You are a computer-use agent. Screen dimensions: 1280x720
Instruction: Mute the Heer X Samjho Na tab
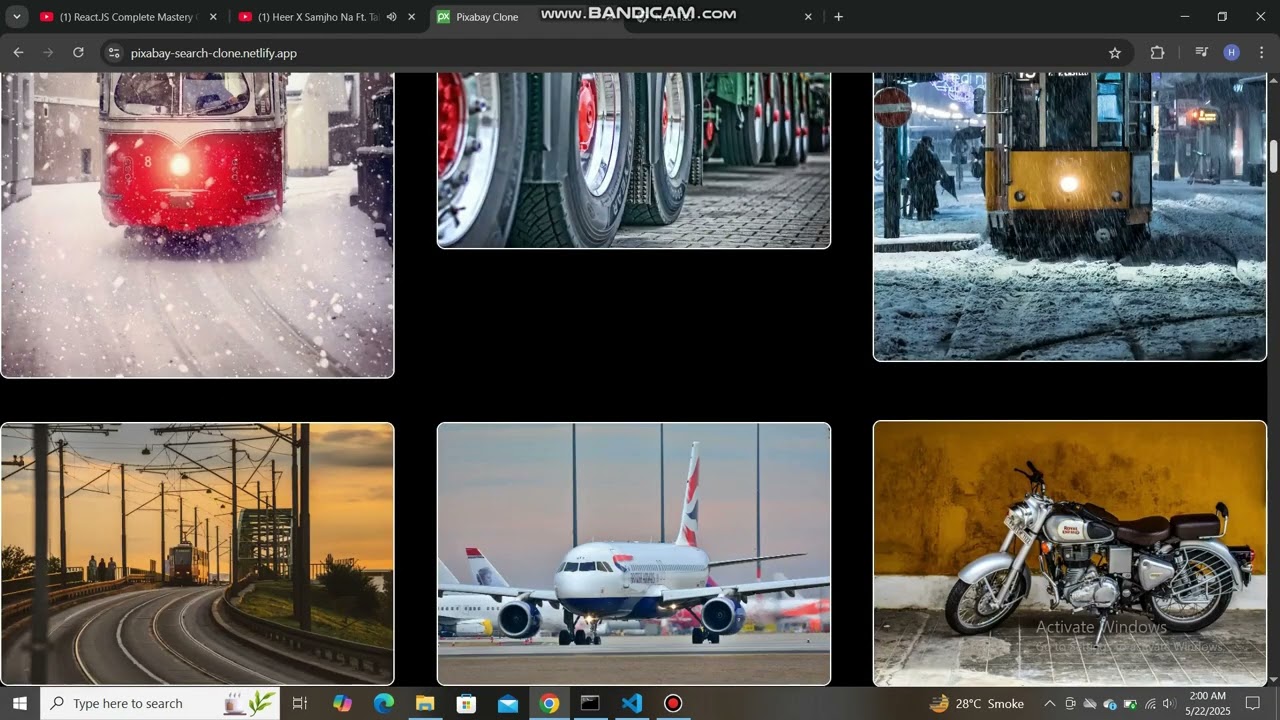[392, 17]
